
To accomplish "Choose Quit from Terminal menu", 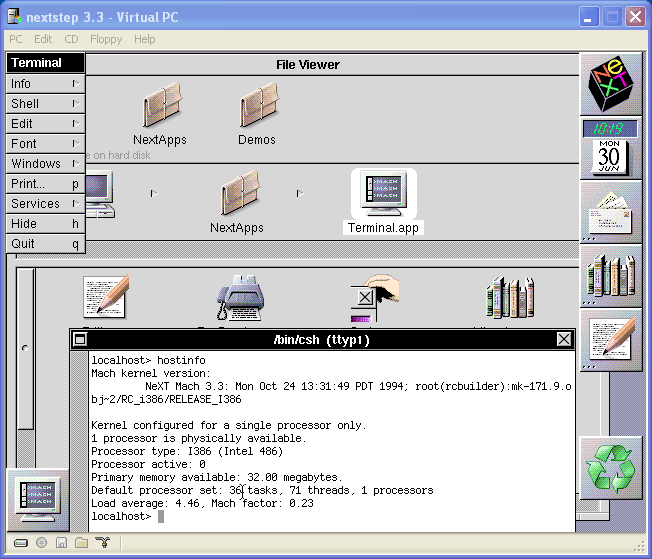I will [46, 243].
